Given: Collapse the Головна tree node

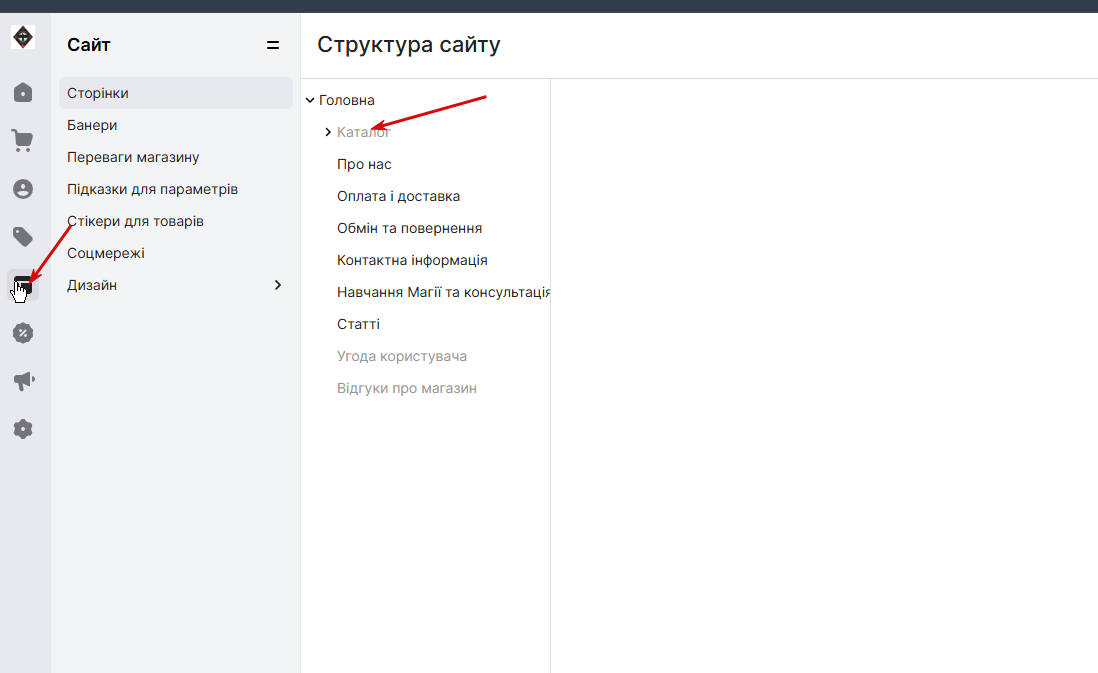Looking at the screenshot, I should point(310,100).
